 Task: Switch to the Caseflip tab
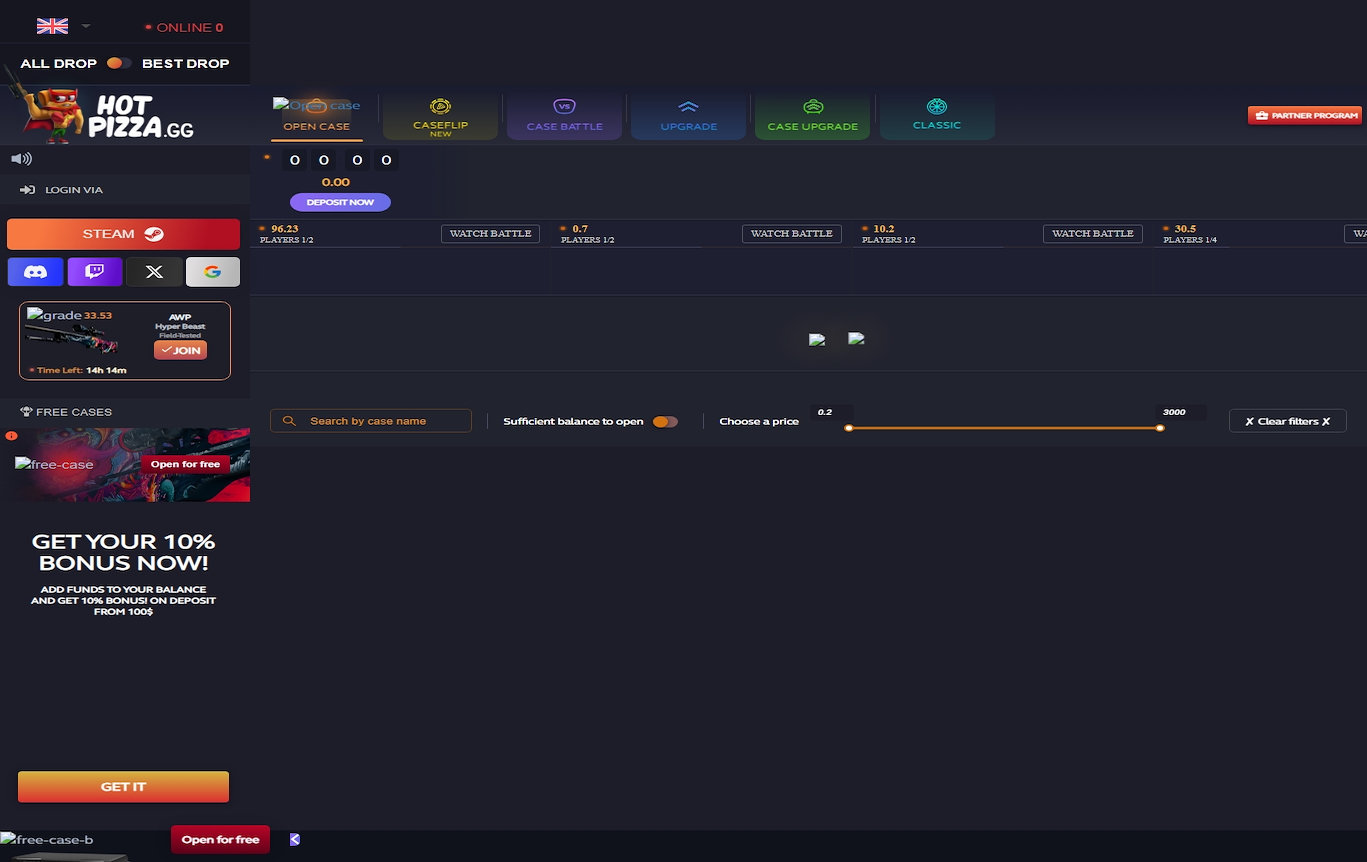[x=440, y=117]
